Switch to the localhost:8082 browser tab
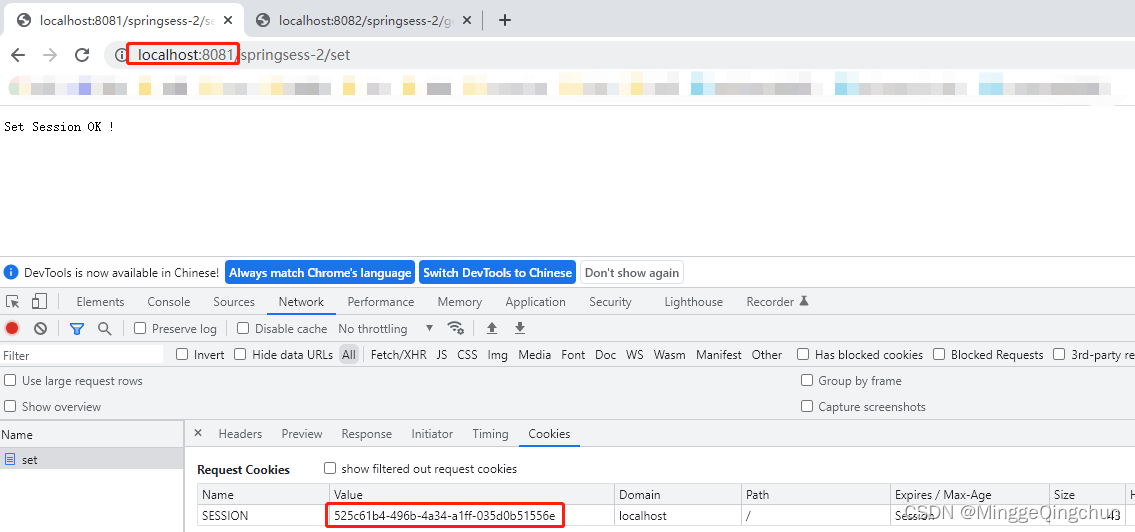Image resolution: width=1135 pixels, height=532 pixels. click(x=364, y=20)
